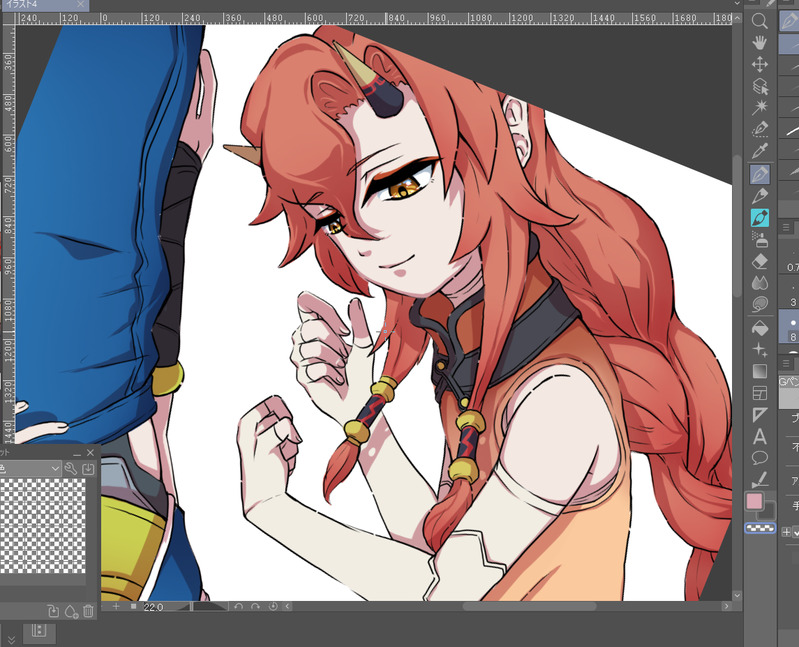Select the Frame border tool

(760, 393)
